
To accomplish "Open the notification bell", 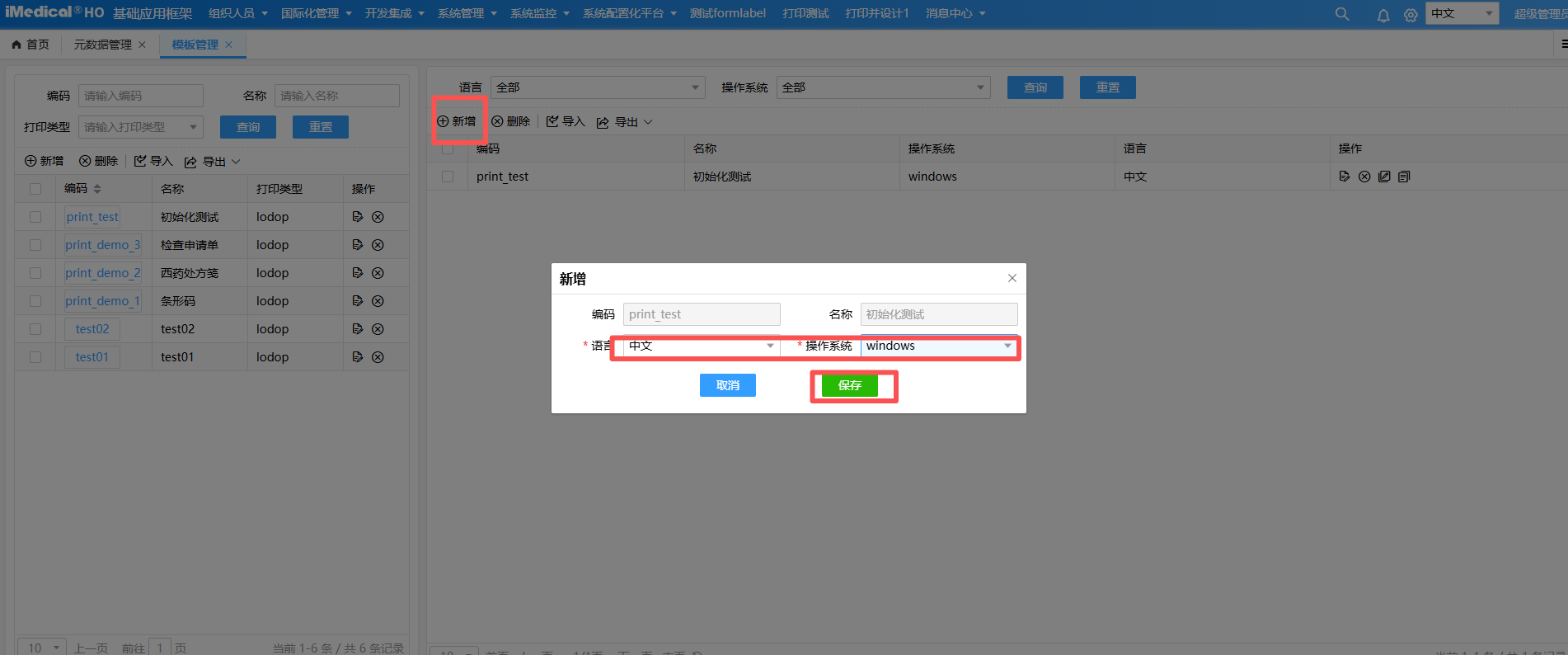I will click(x=1383, y=15).
